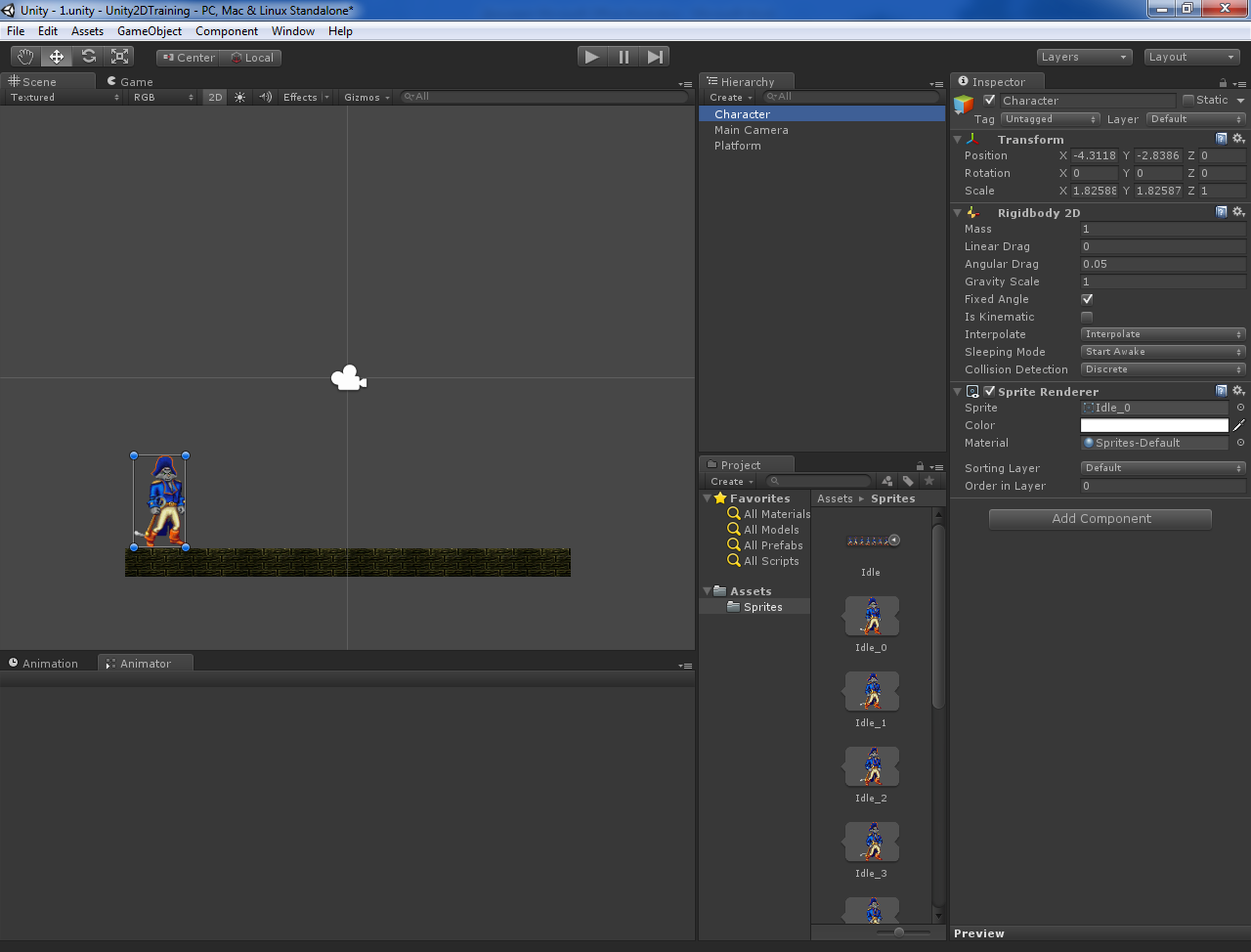Viewport: 1251px width, 952px height.
Task: Collapse the Favorites tree in Project
Action: point(707,498)
